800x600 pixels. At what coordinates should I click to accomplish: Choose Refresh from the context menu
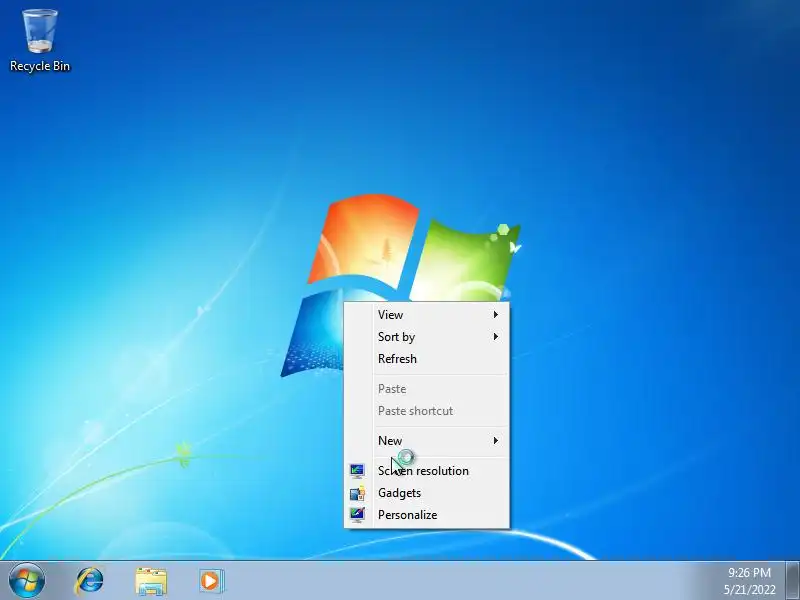(427, 359)
